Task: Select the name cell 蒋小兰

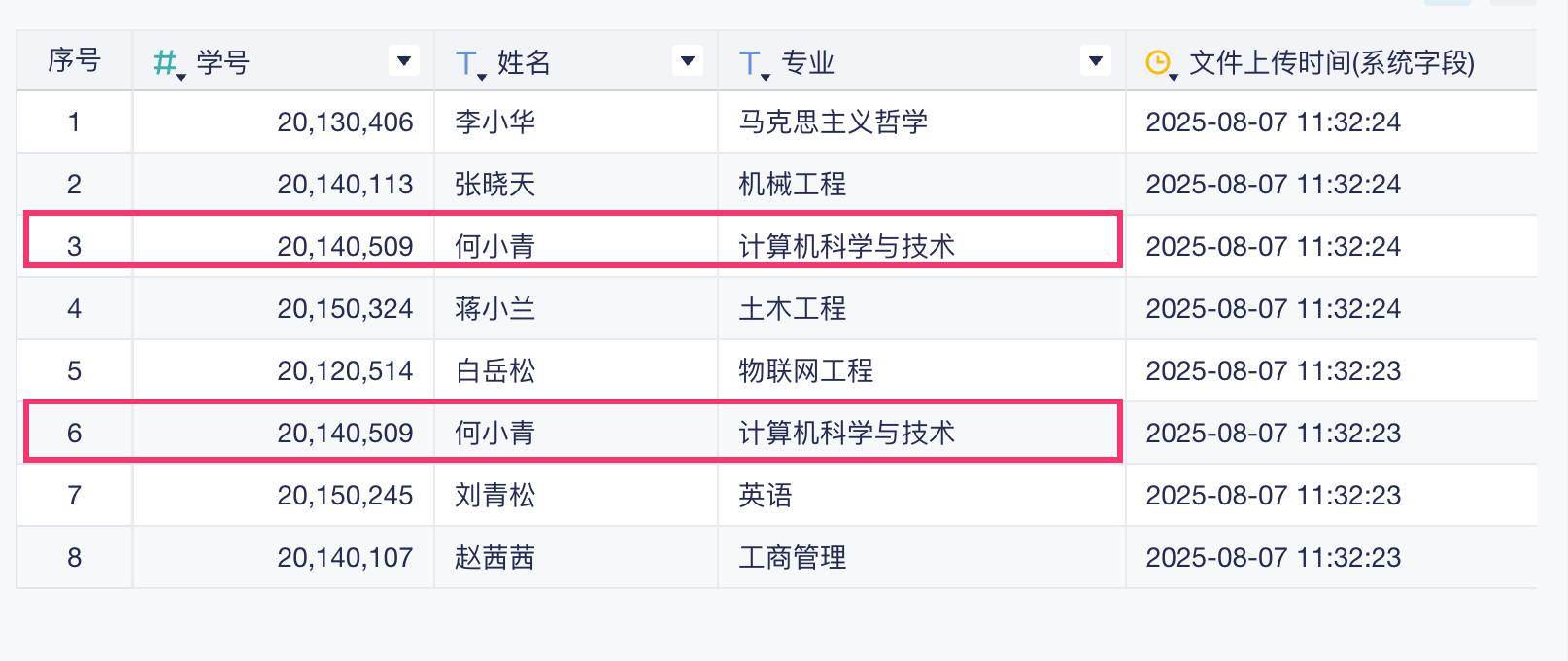Action: tap(495, 309)
